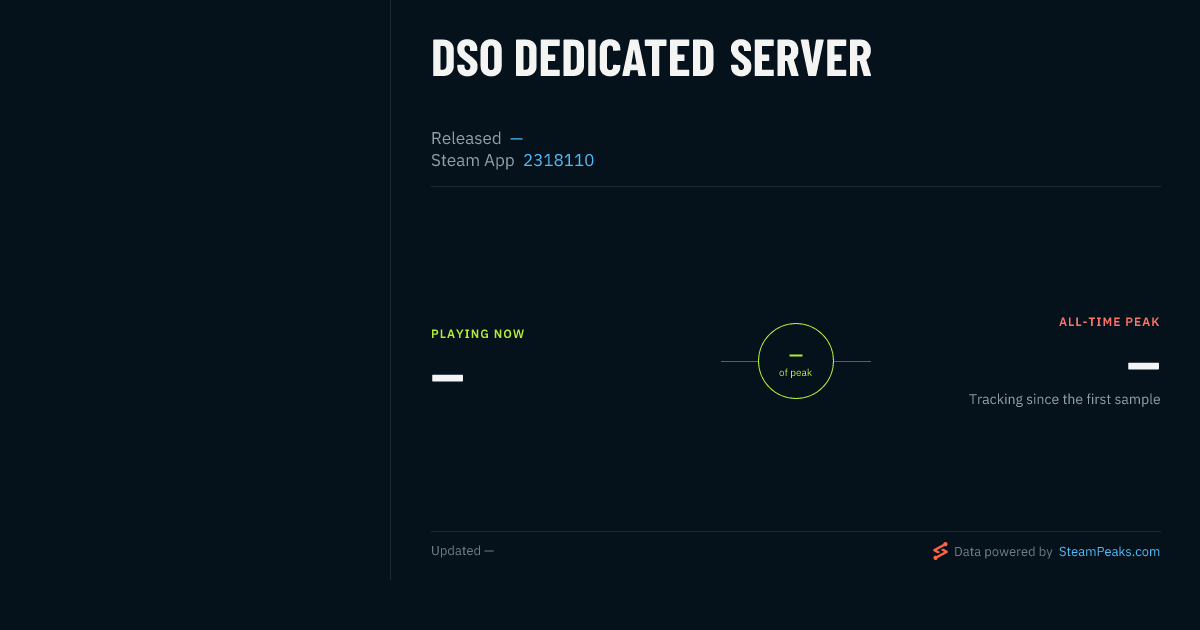
Task: Click the Playing Now value placeholder
Action: pos(447,378)
